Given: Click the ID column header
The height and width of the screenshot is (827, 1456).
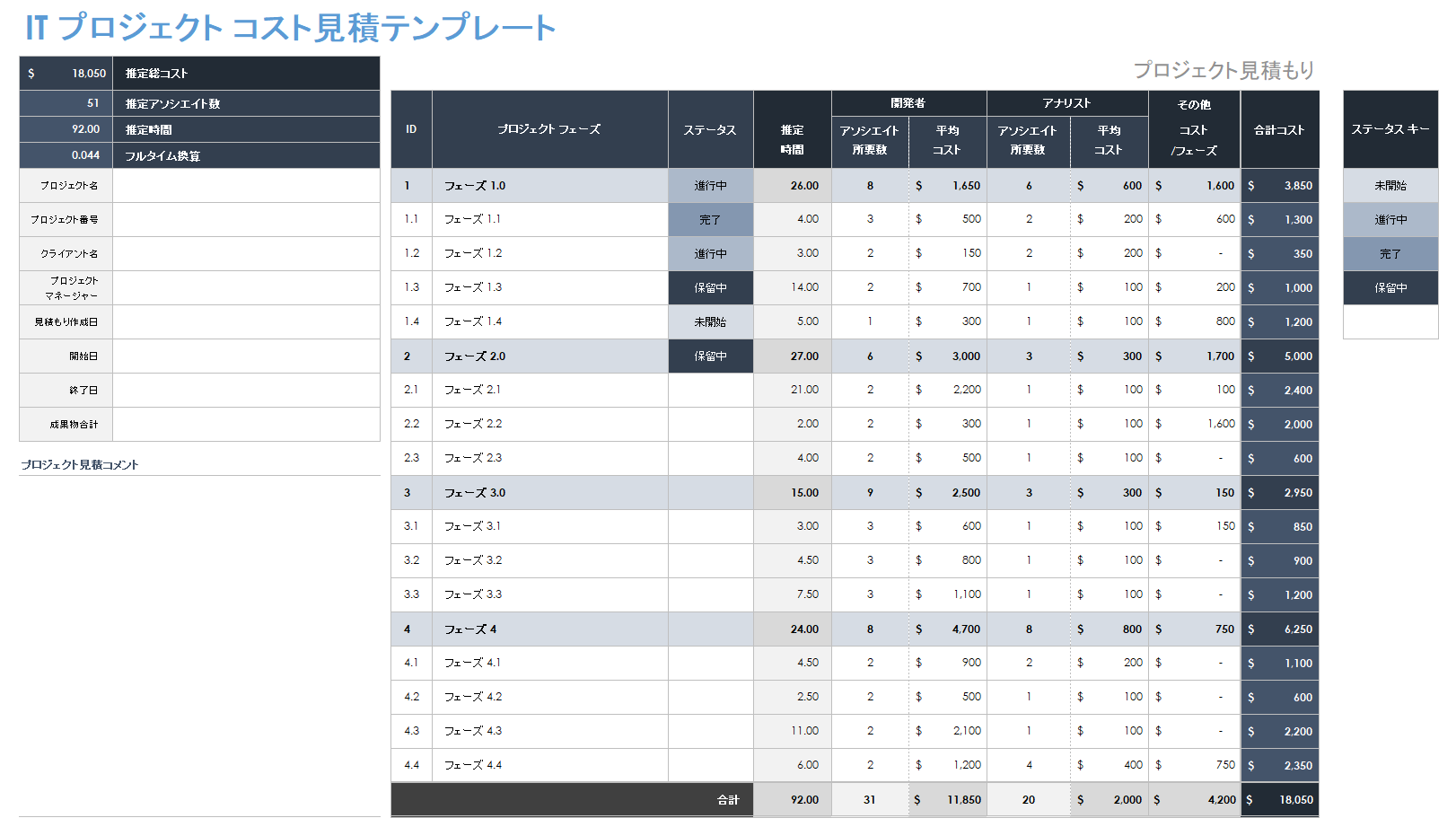Looking at the screenshot, I should pos(412,129).
